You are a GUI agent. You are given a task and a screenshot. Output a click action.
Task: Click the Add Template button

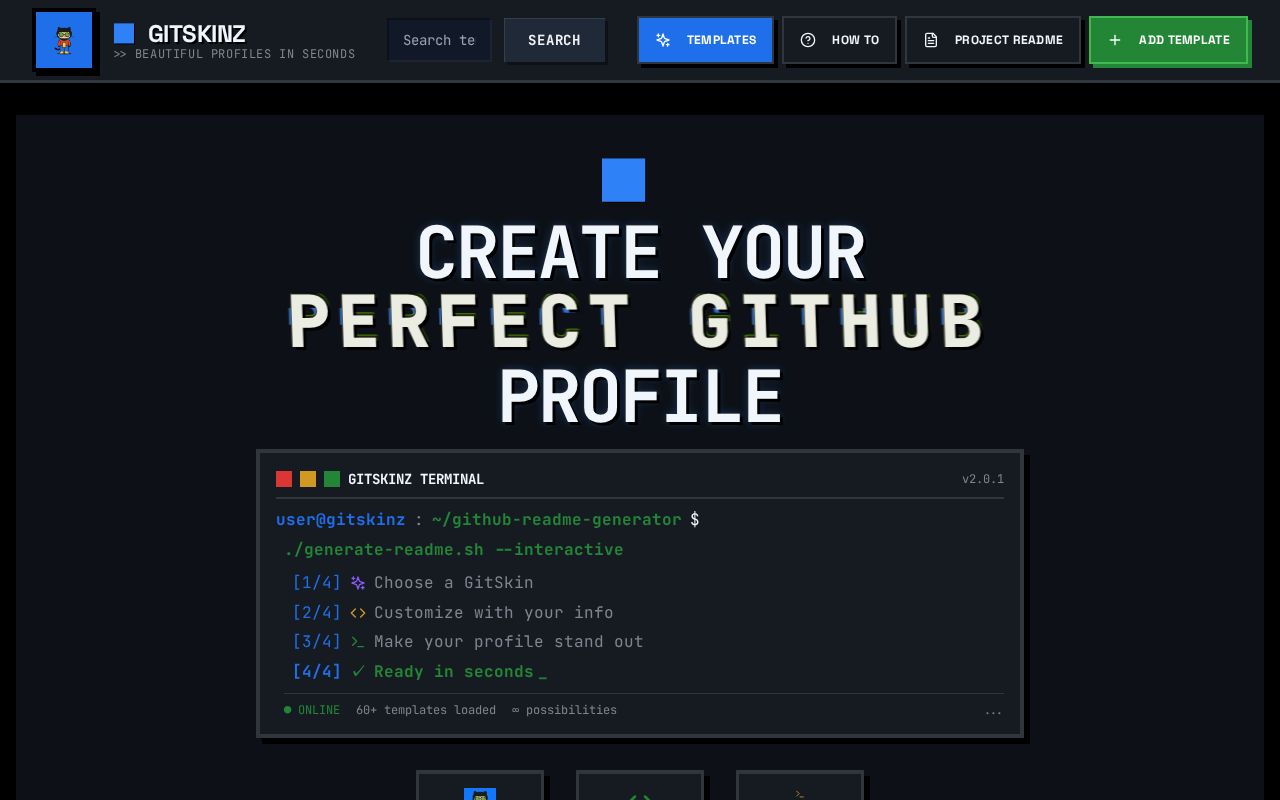[1168, 40]
